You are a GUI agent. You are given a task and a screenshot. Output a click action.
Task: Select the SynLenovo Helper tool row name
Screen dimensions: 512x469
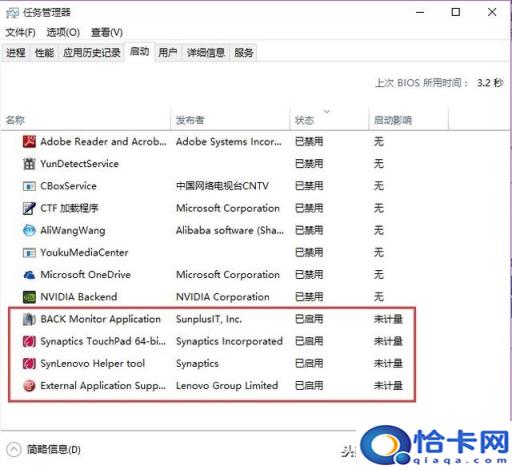coord(93,364)
